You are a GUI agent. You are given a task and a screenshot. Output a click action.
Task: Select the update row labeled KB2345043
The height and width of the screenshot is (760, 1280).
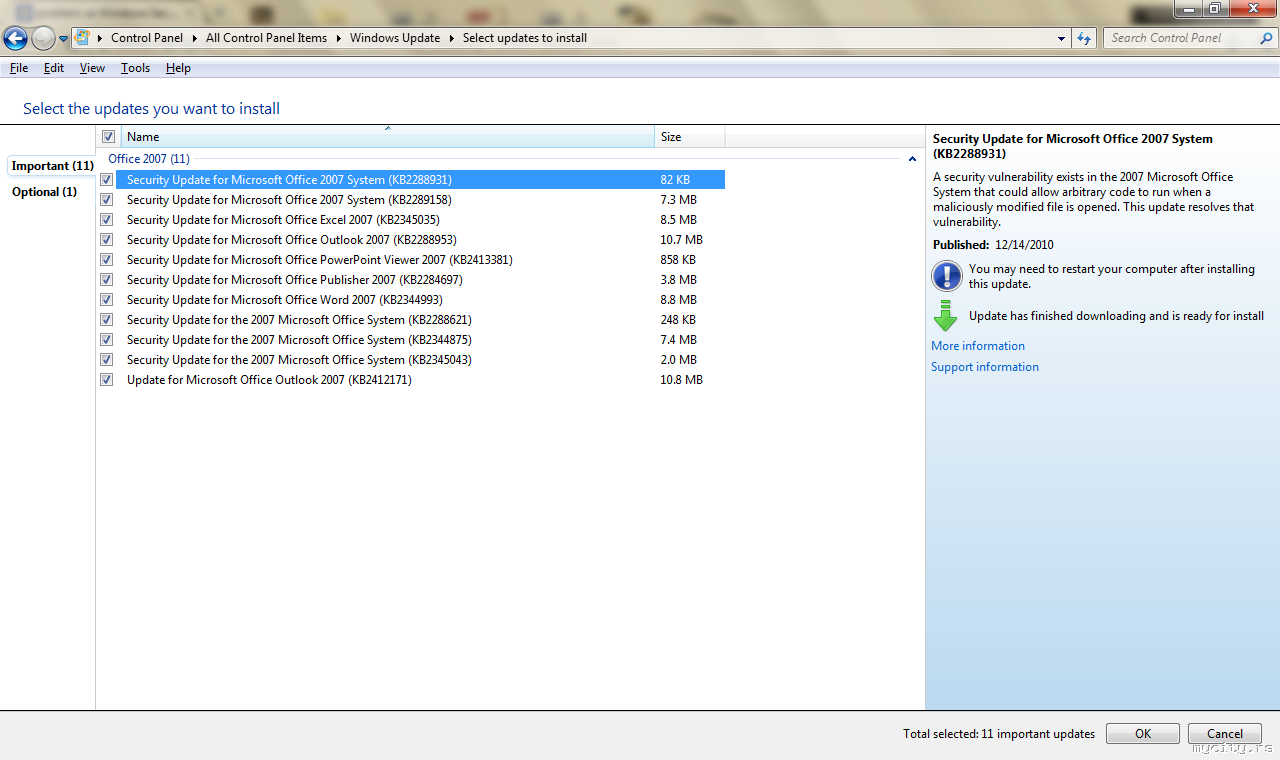[x=420, y=360]
